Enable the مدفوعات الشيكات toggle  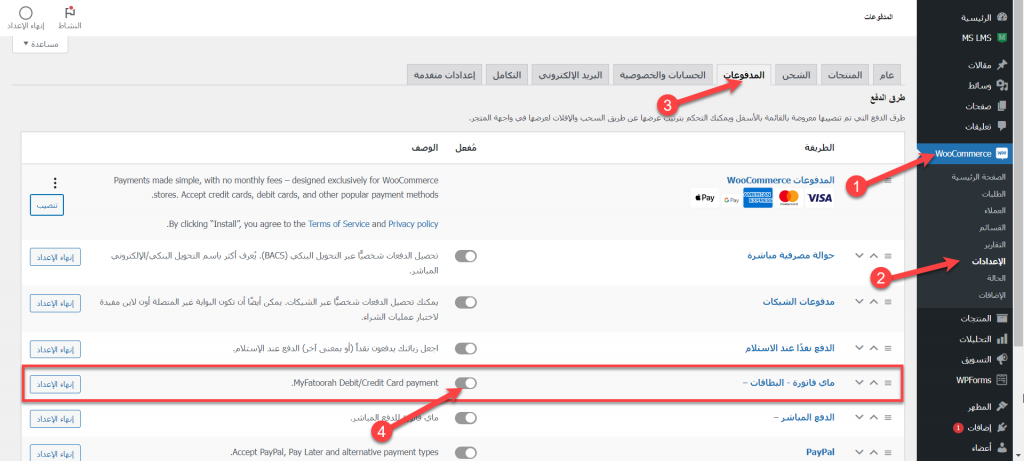coord(466,302)
